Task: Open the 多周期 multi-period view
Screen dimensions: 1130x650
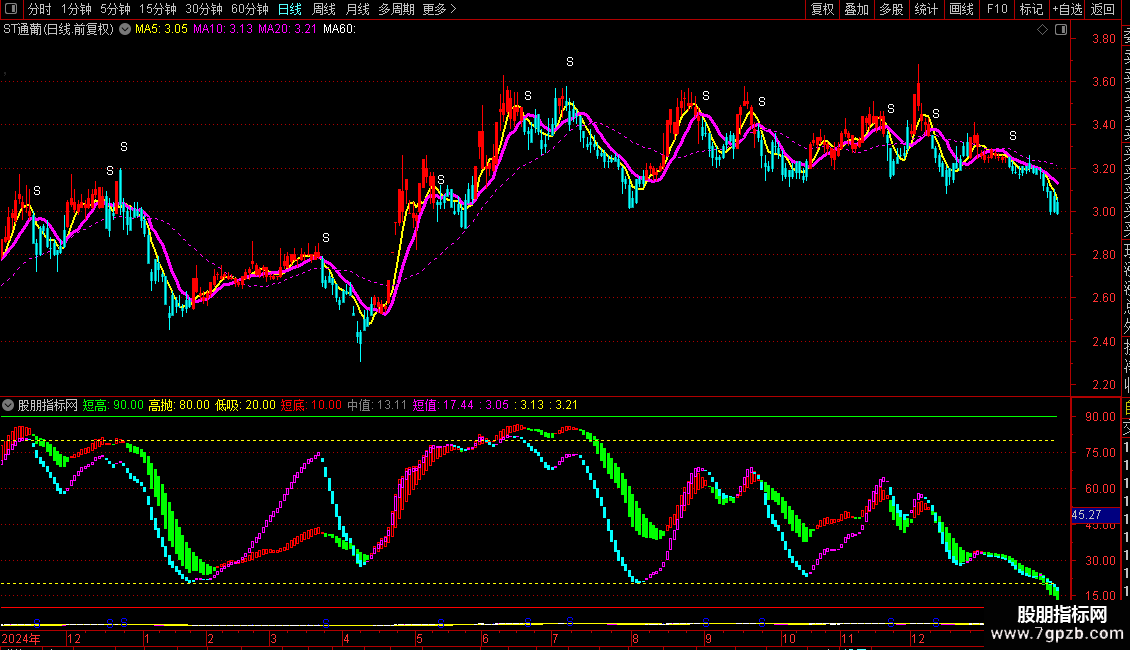Action: (397, 9)
